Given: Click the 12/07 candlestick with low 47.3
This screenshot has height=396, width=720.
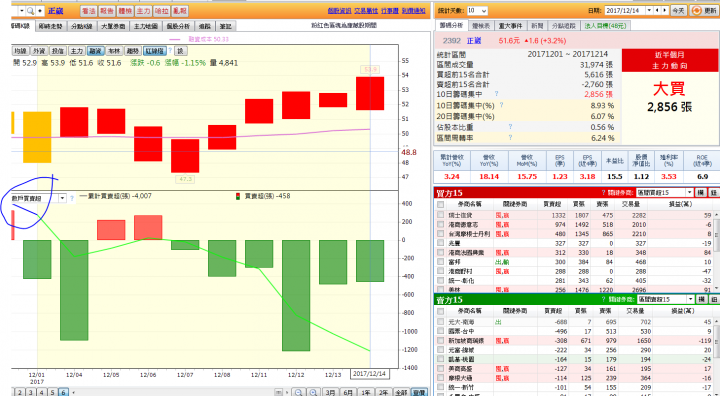Looking at the screenshot, I should pos(185,156).
